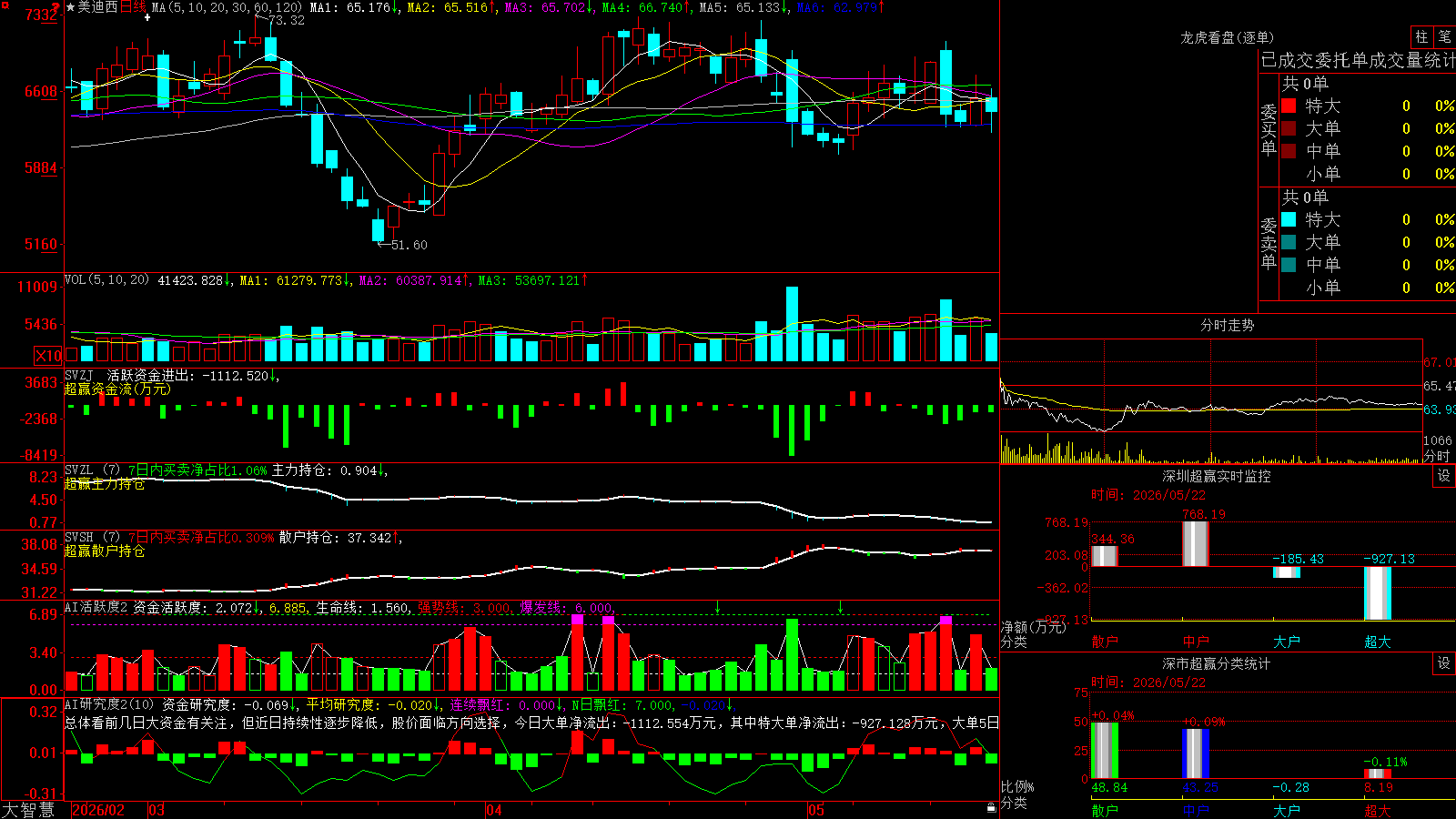This screenshot has width=1456, height=819.
Task: Click the -927.13 超大 net amount bar
Action: coord(1378,592)
